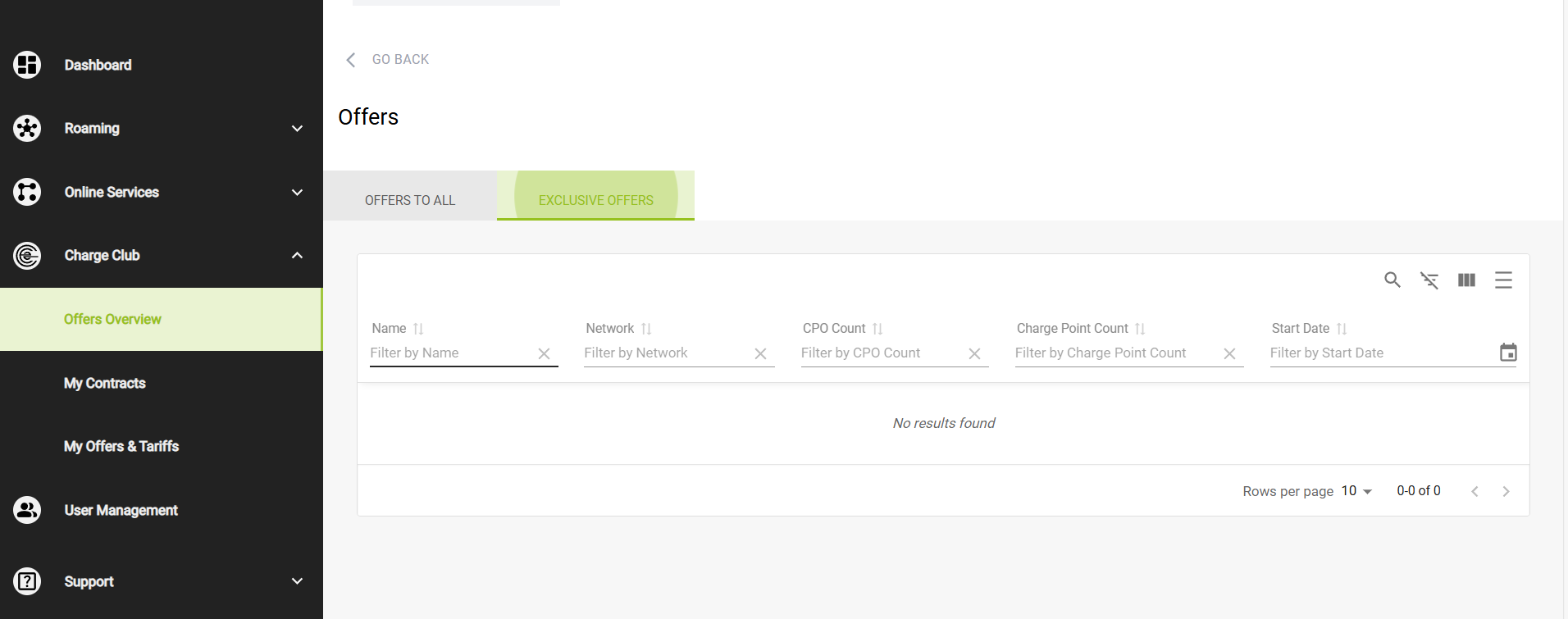Viewport: 1568px width, 619px height.
Task: Click the 'No results found' message
Action: [944, 423]
